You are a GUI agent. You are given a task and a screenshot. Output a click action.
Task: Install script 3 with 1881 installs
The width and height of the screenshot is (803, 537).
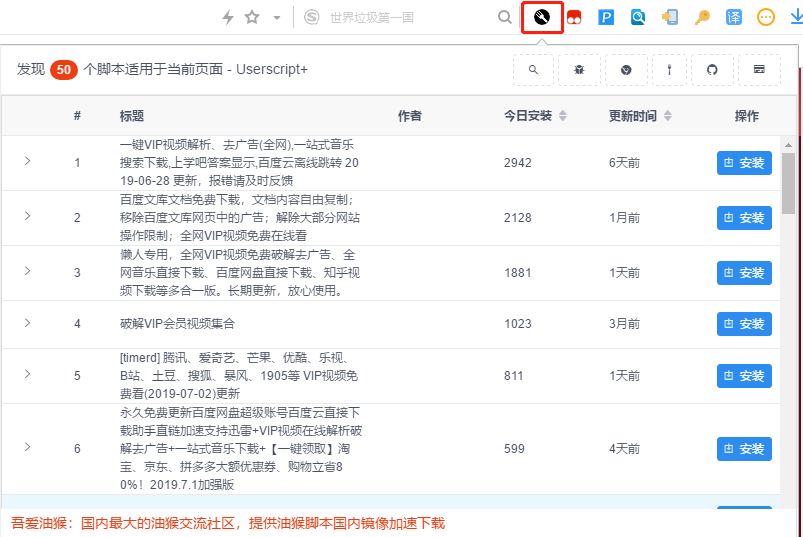point(744,272)
